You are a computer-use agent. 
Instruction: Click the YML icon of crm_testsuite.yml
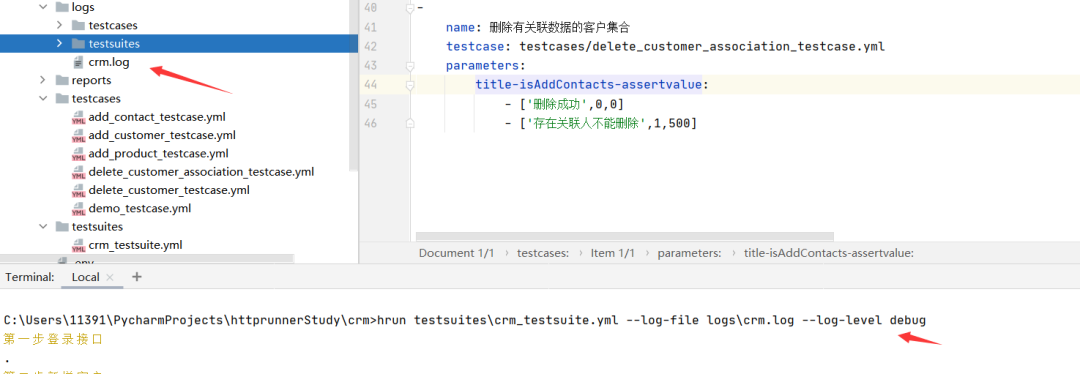point(78,245)
